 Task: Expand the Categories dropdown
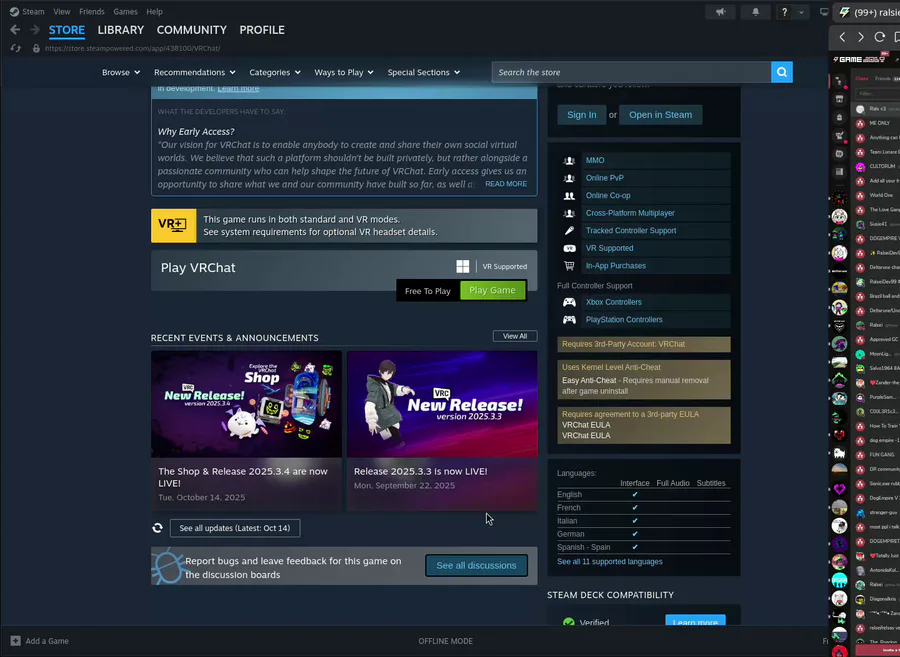275,72
